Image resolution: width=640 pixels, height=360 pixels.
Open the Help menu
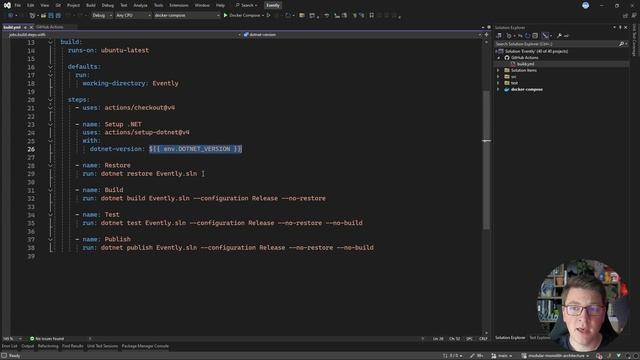click(220, 5)
